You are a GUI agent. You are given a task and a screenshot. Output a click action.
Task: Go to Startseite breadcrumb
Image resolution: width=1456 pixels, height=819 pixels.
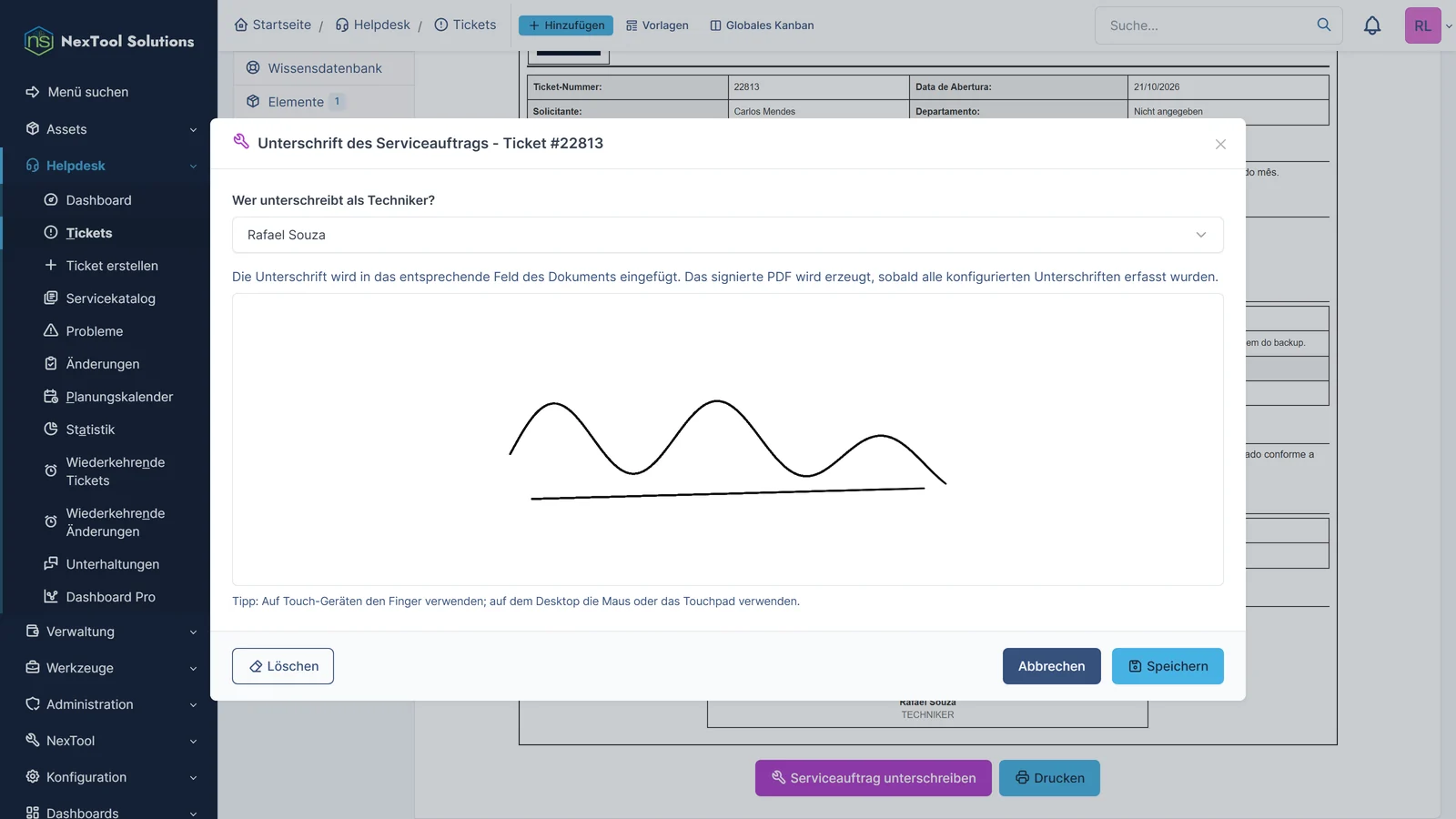click(273, 25)
